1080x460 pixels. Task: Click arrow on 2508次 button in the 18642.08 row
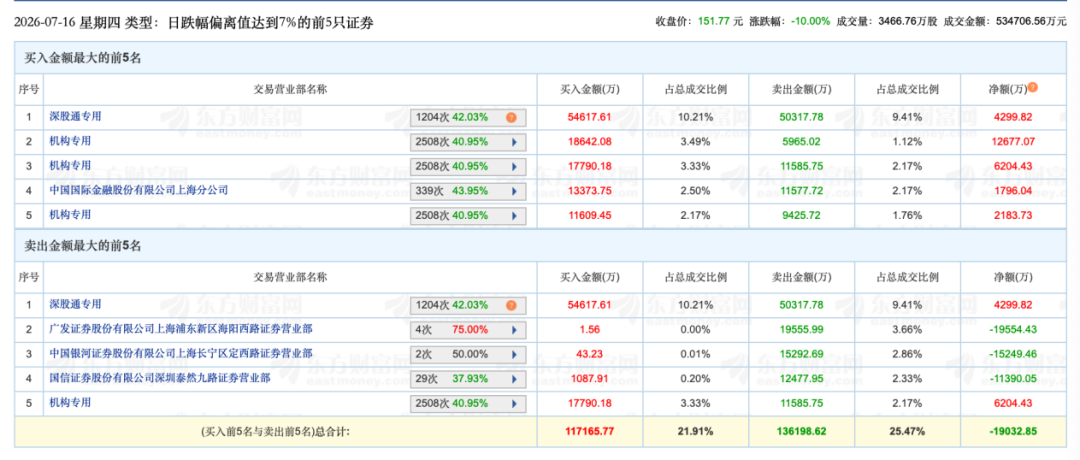tap(514, 142)
